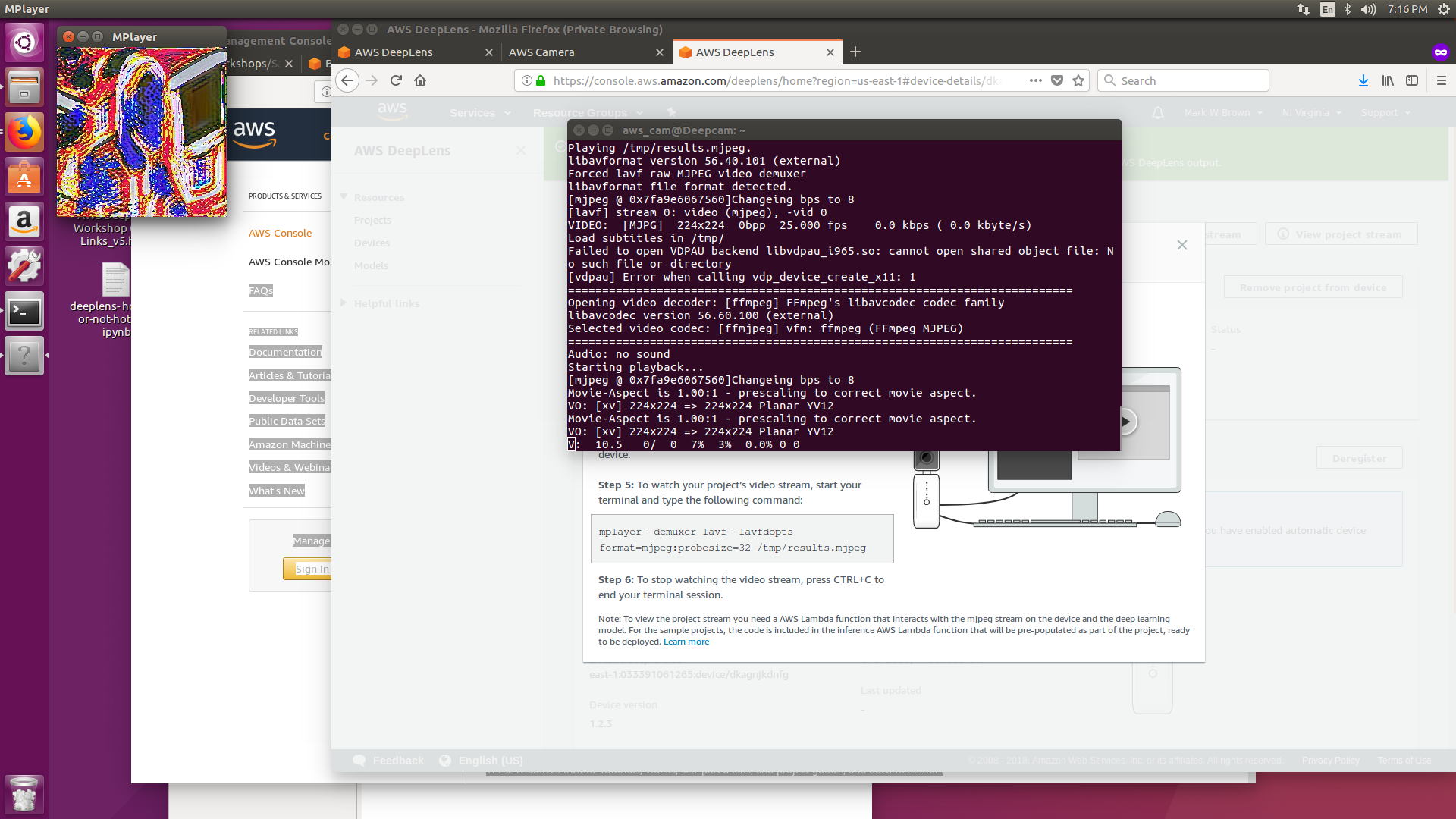Screen dimensions: 1456x819
Task: Open system power gear menu
Action: [1444, 9]
